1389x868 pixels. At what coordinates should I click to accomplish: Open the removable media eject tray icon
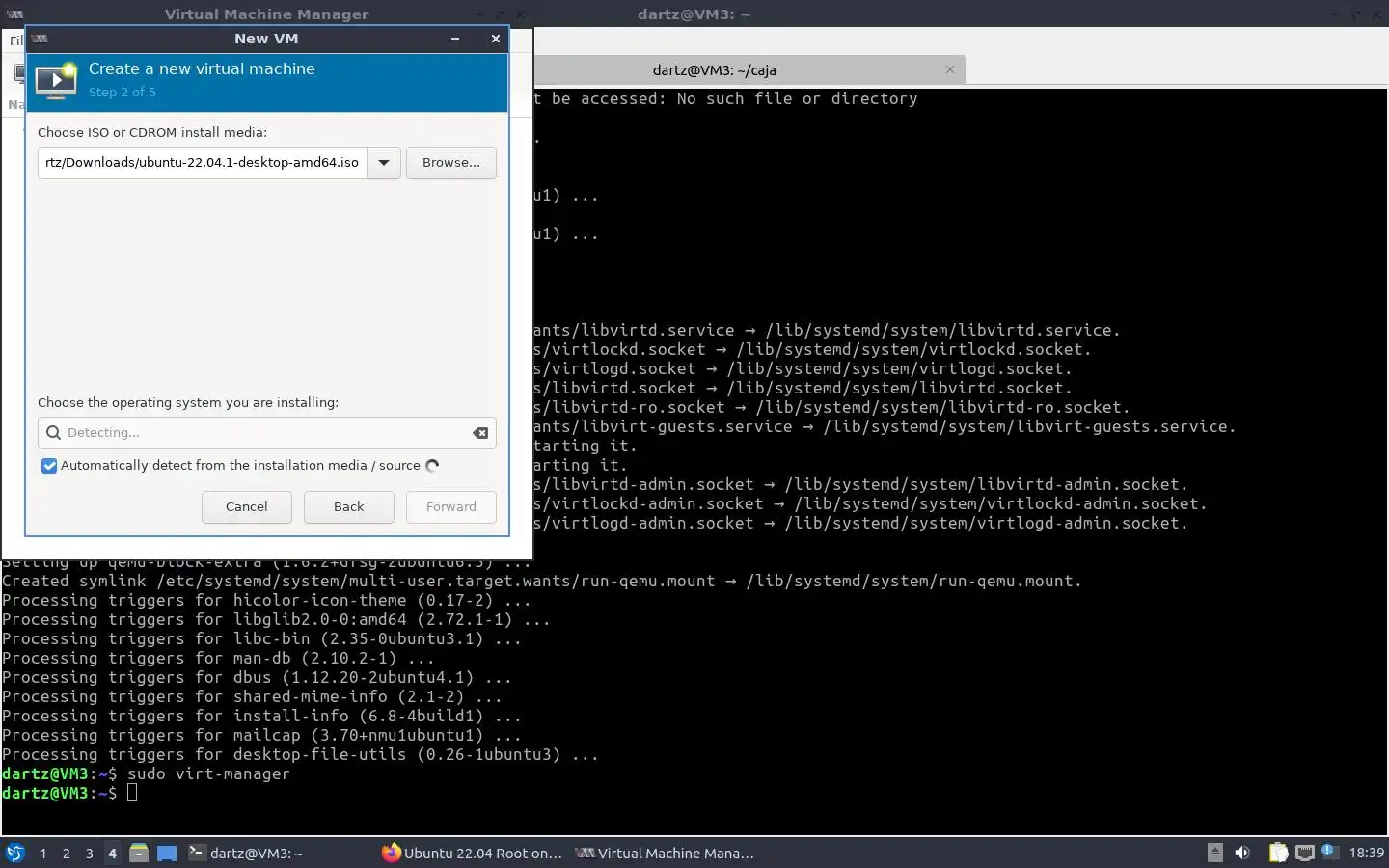1215,853
